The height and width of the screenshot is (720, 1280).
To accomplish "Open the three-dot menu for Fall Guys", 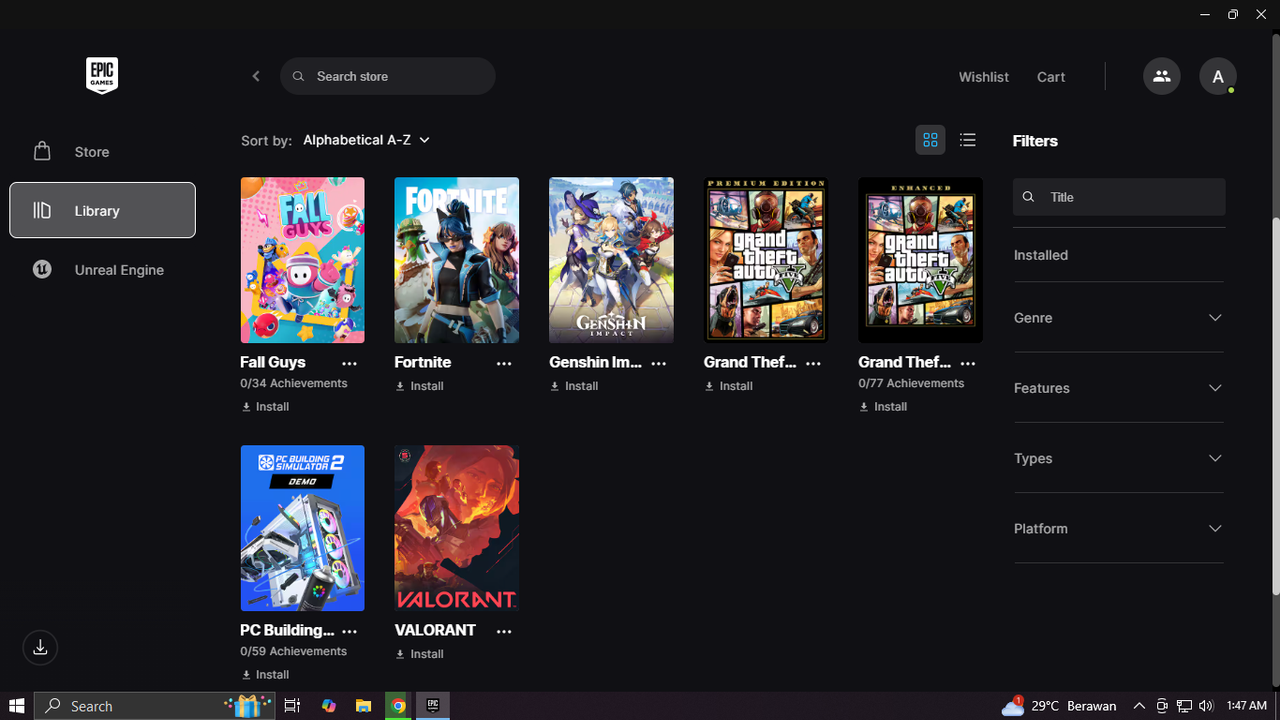I will pos(349,364).
